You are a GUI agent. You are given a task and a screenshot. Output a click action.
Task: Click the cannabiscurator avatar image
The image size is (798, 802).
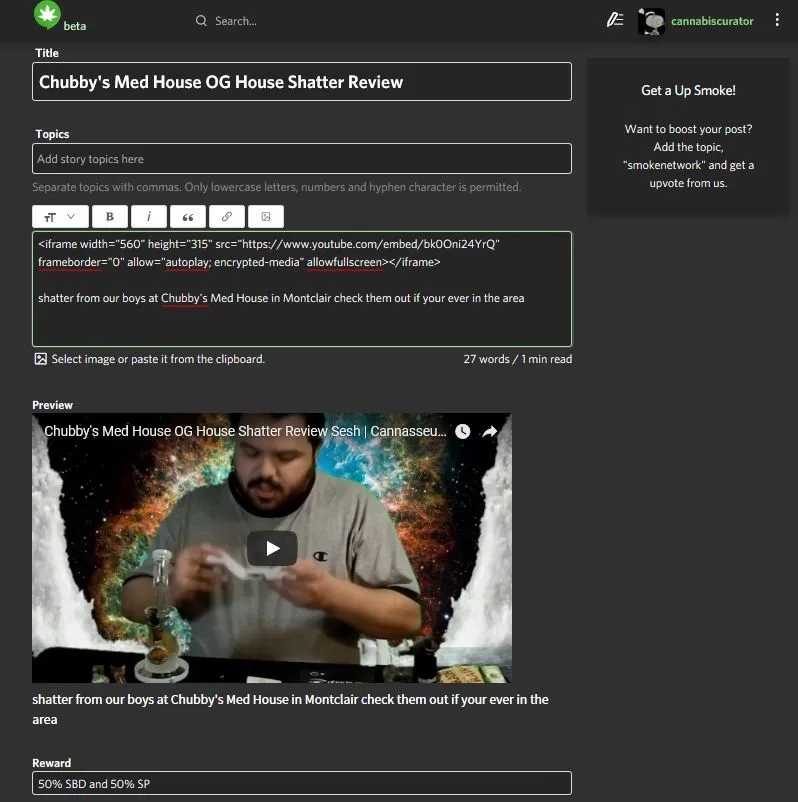pyautogui.click(x=651, y=21)
